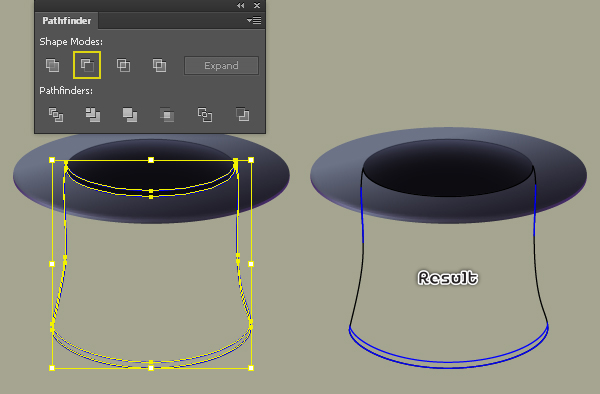Click the Outline pathfinder icon

pyautogui.click(x=205, y=115)
